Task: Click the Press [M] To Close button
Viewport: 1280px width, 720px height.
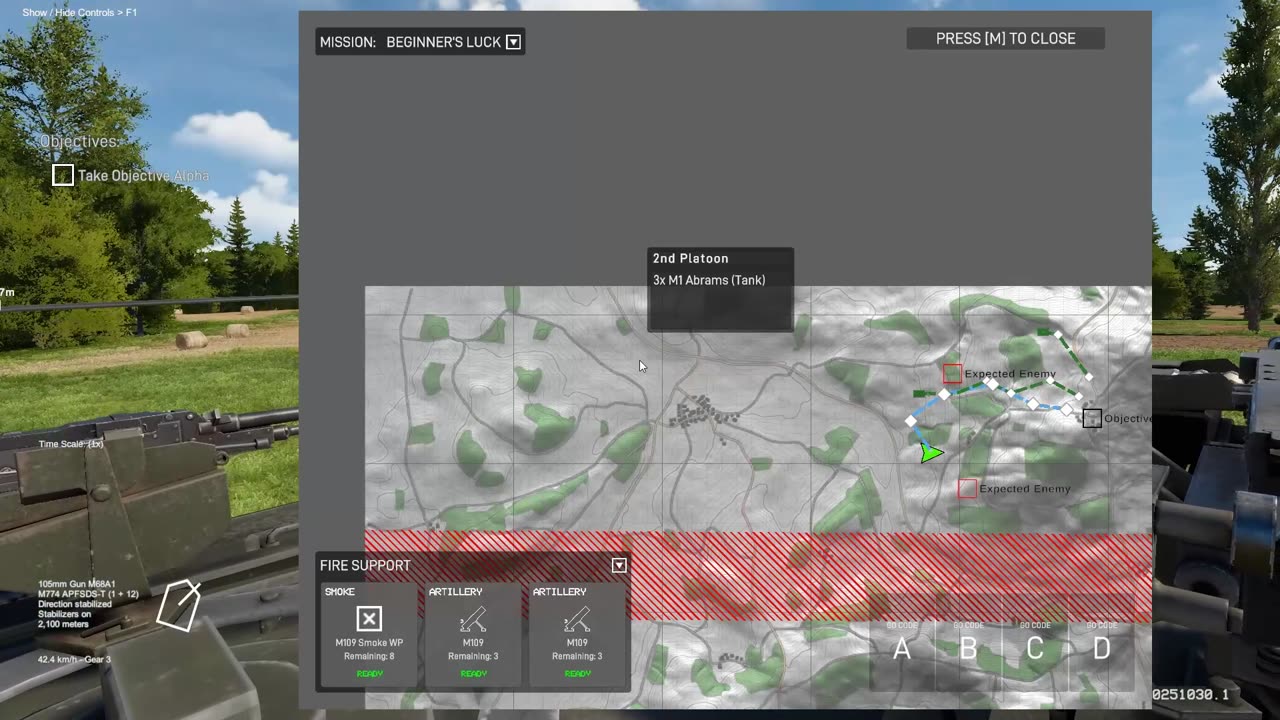Action: (x=1005, y=38)
